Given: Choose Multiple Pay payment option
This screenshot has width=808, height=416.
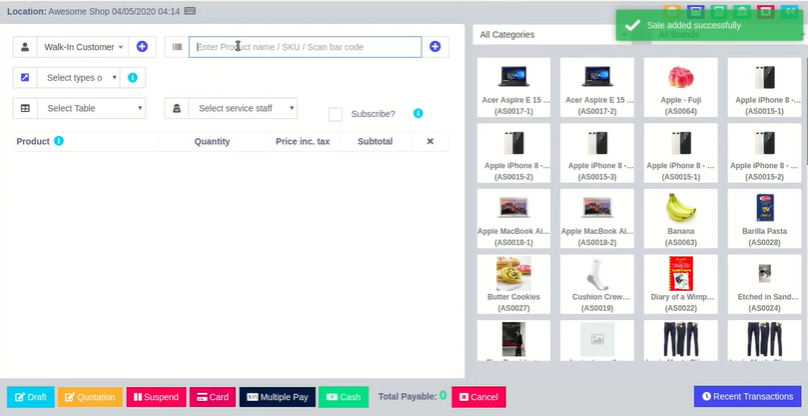Looking at the screenshot, I should pyautogui.click(x=278, y=397).
